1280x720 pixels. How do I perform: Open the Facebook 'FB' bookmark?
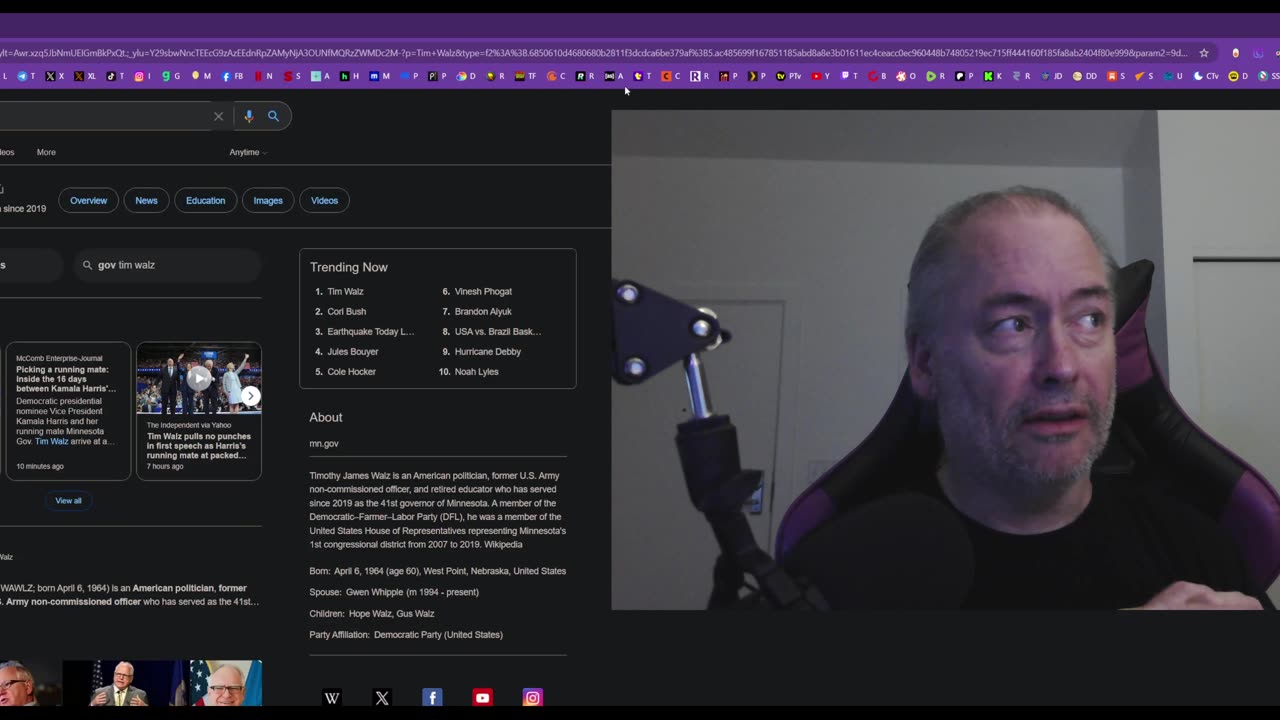[x=233, y=76]
